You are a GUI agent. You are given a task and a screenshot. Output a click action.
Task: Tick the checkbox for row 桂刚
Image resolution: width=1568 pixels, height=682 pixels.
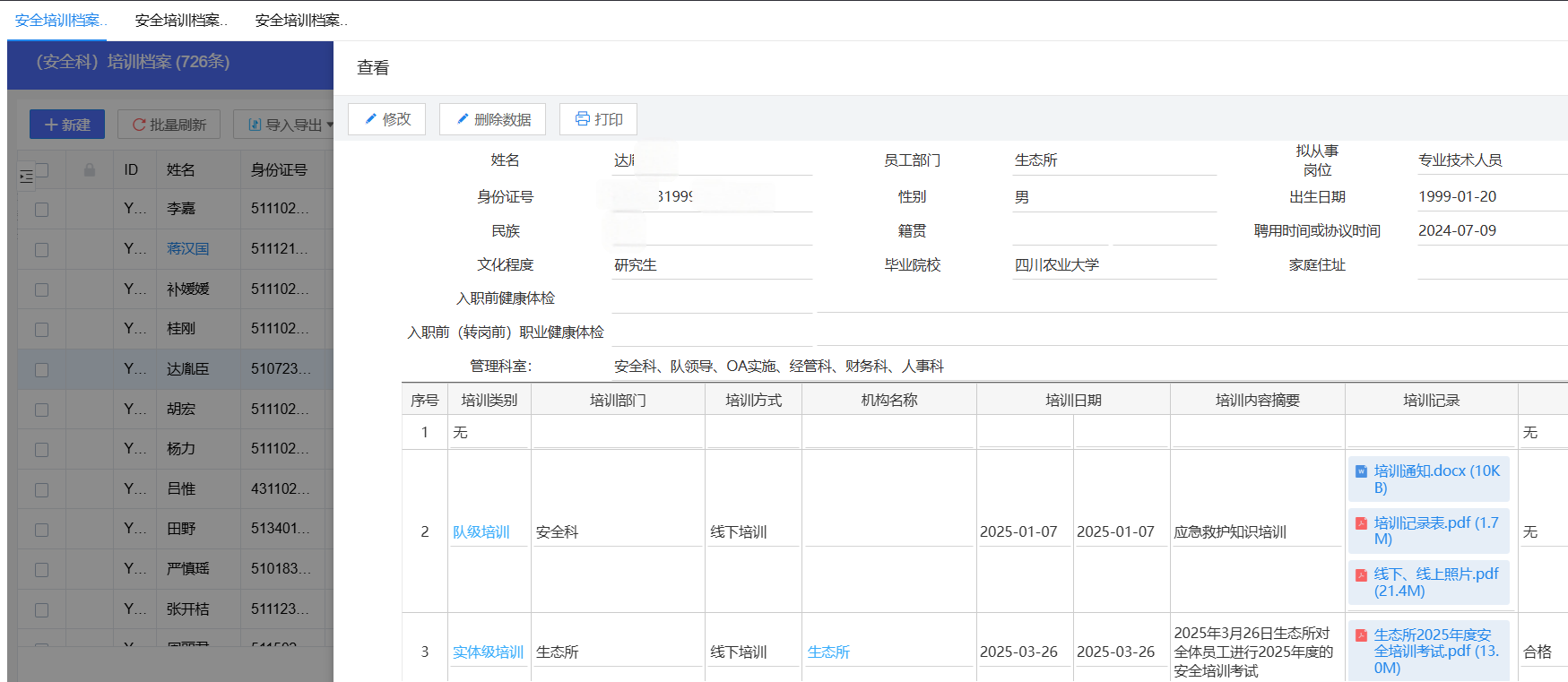41,329
